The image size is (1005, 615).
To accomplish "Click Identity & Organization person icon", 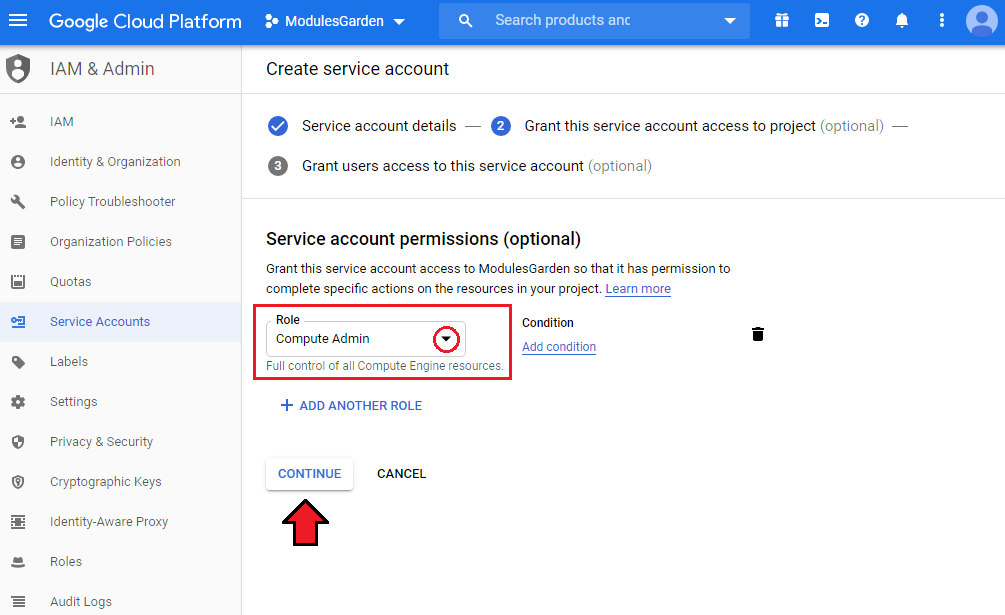I will 18,162.
